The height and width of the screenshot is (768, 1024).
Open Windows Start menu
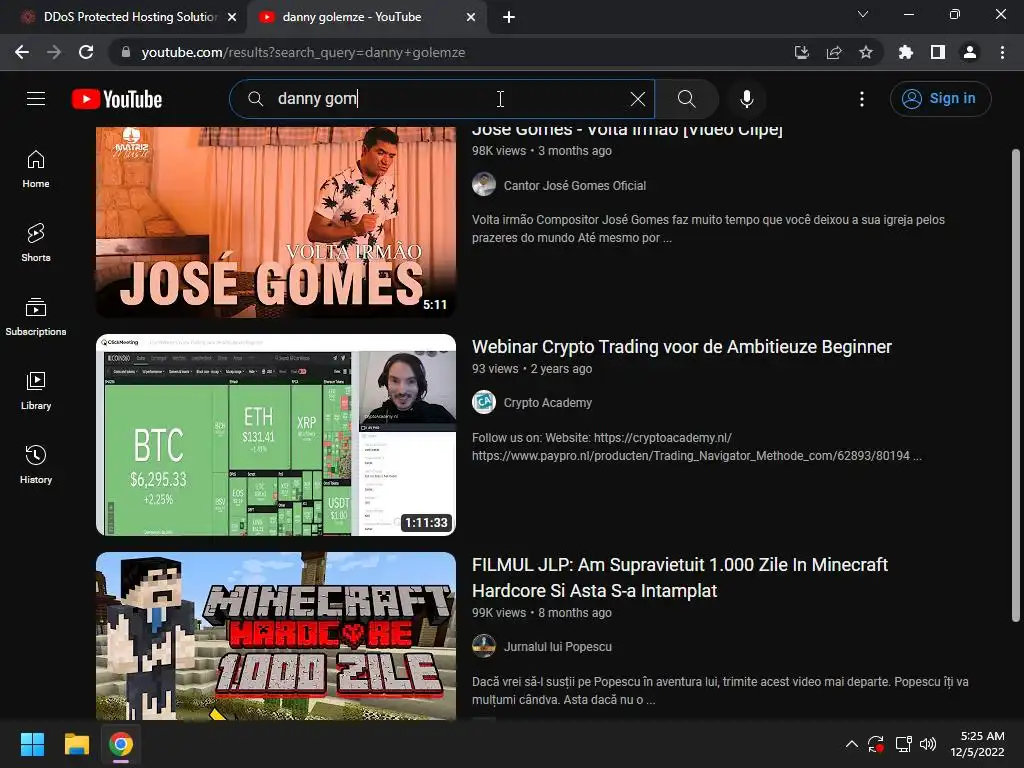tap(32, 744)
